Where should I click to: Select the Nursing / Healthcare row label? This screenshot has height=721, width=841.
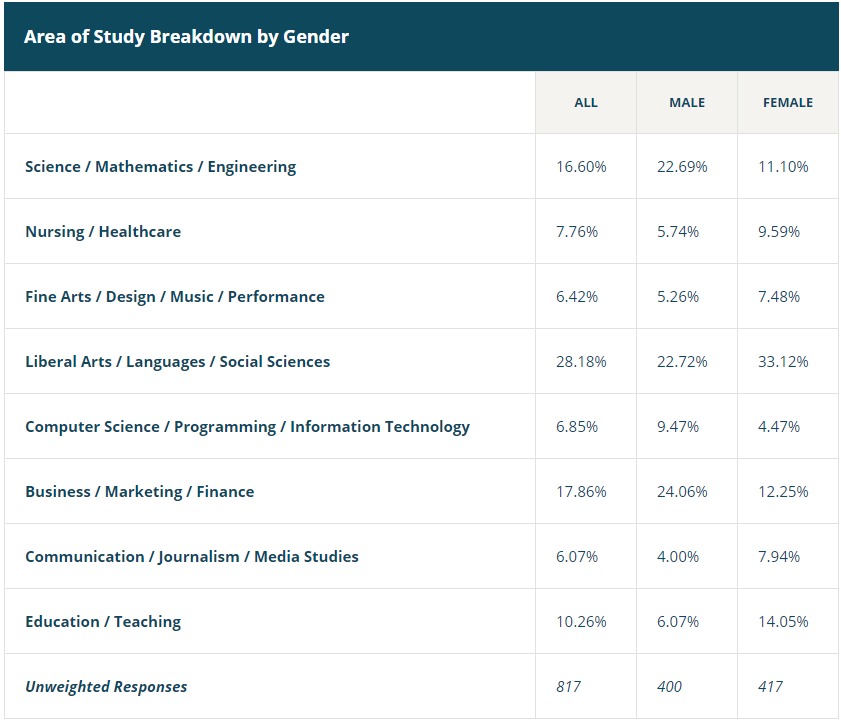103,232
